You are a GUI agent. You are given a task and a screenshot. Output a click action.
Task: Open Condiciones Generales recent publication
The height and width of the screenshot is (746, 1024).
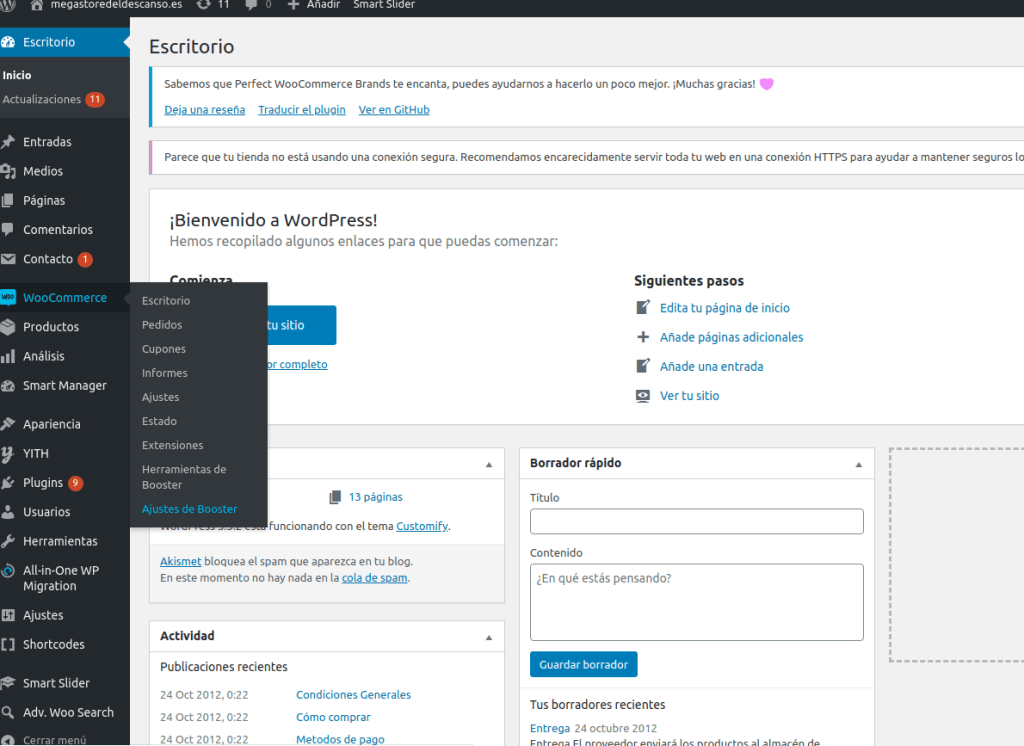[x=353, y=695]
